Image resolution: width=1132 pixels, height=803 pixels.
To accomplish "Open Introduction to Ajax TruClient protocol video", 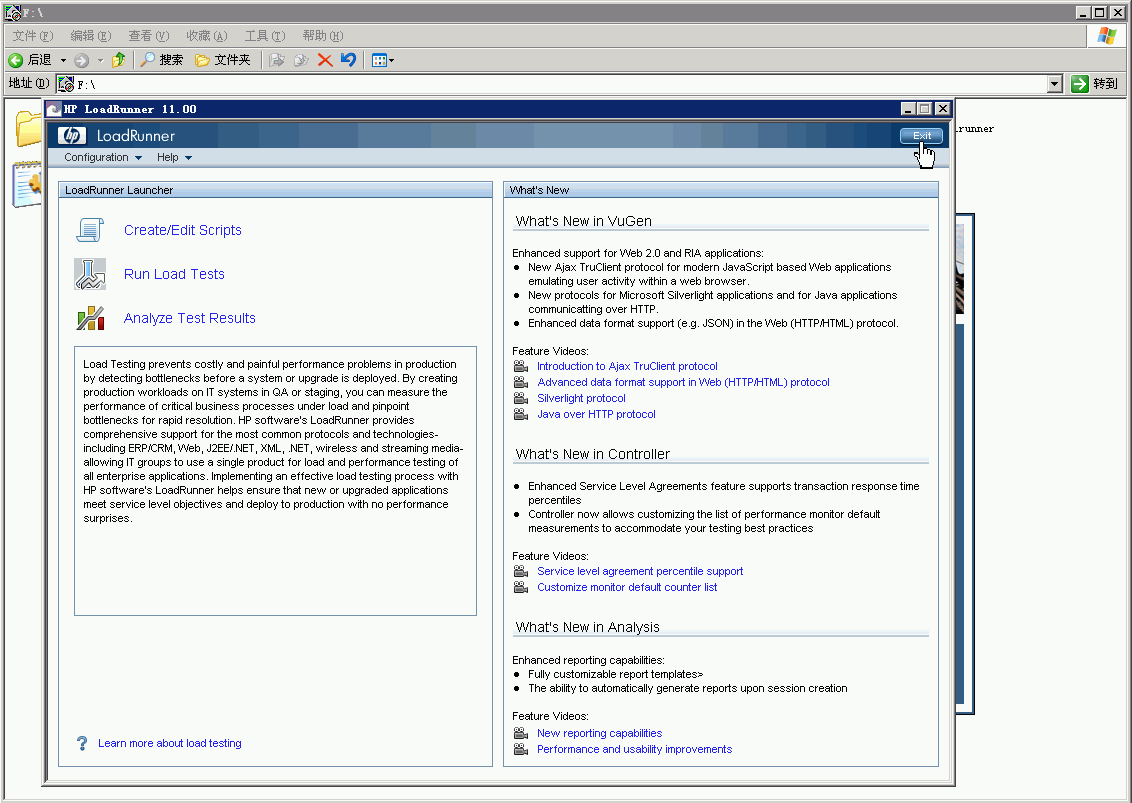I will [627, 366].
